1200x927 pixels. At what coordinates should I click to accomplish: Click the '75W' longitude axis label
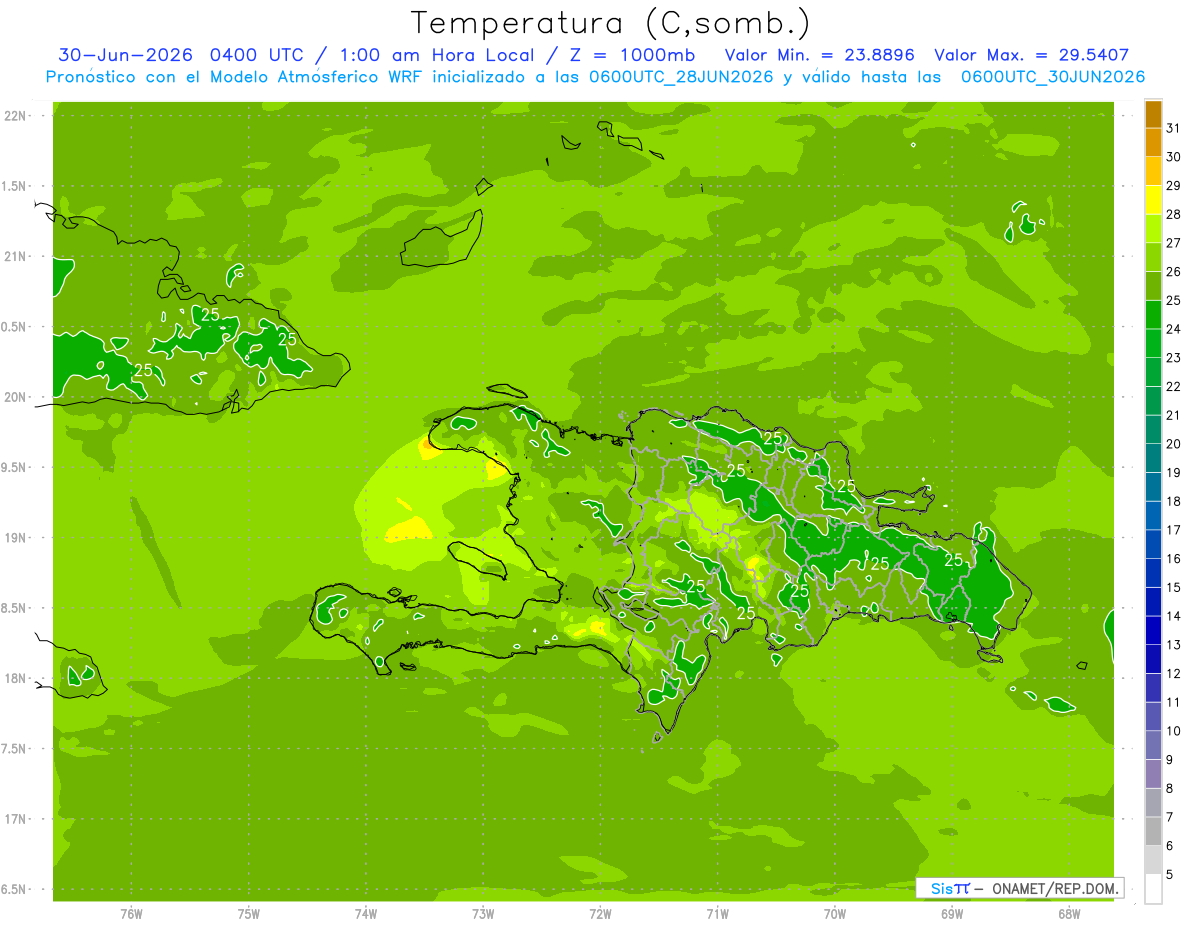(249, 914)
